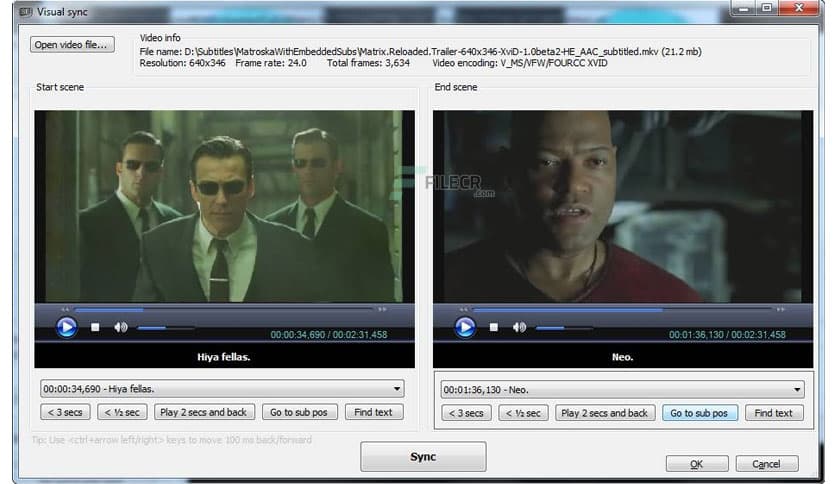Screen dimensions: 836x484
Task: Mute the start scene speaker icon
Action: (121, 327)
